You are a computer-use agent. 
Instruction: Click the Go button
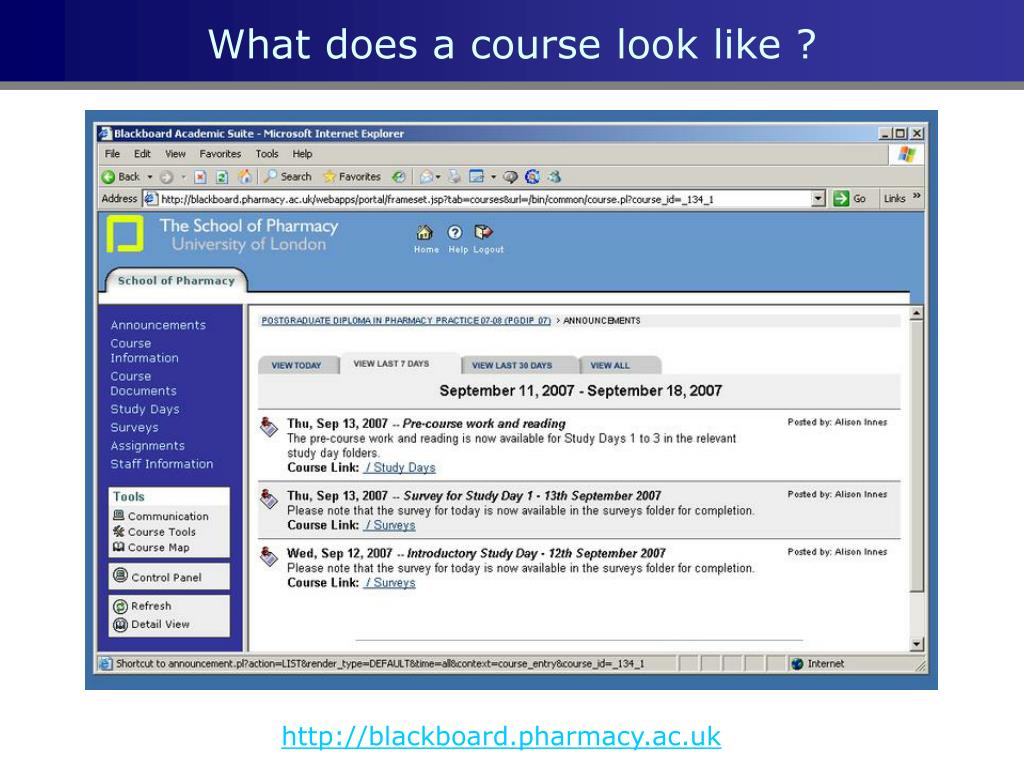(x=850, y=199)
